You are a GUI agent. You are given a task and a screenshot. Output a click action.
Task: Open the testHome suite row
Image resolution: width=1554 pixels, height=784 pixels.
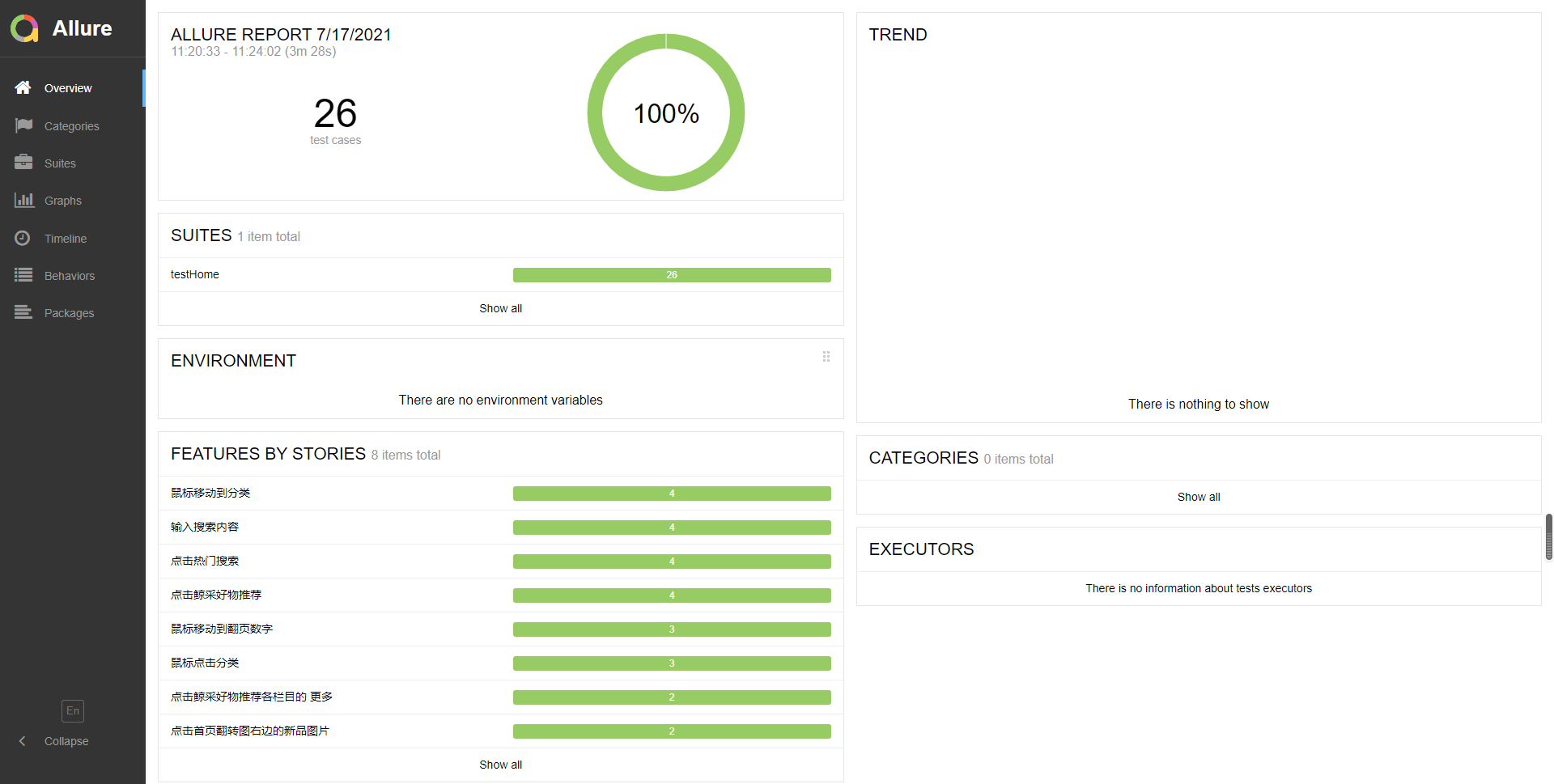500,275
